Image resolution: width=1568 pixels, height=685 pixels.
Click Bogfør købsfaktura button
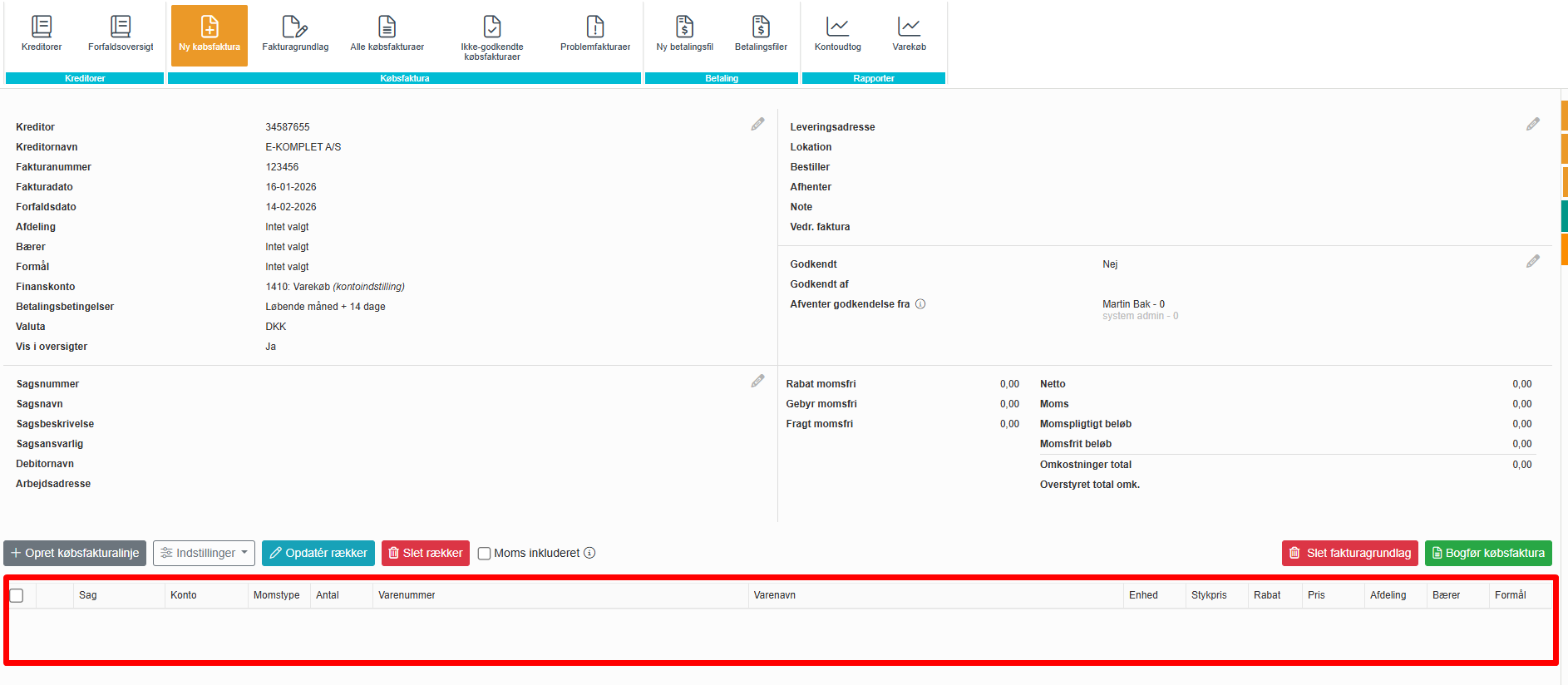1487,554
